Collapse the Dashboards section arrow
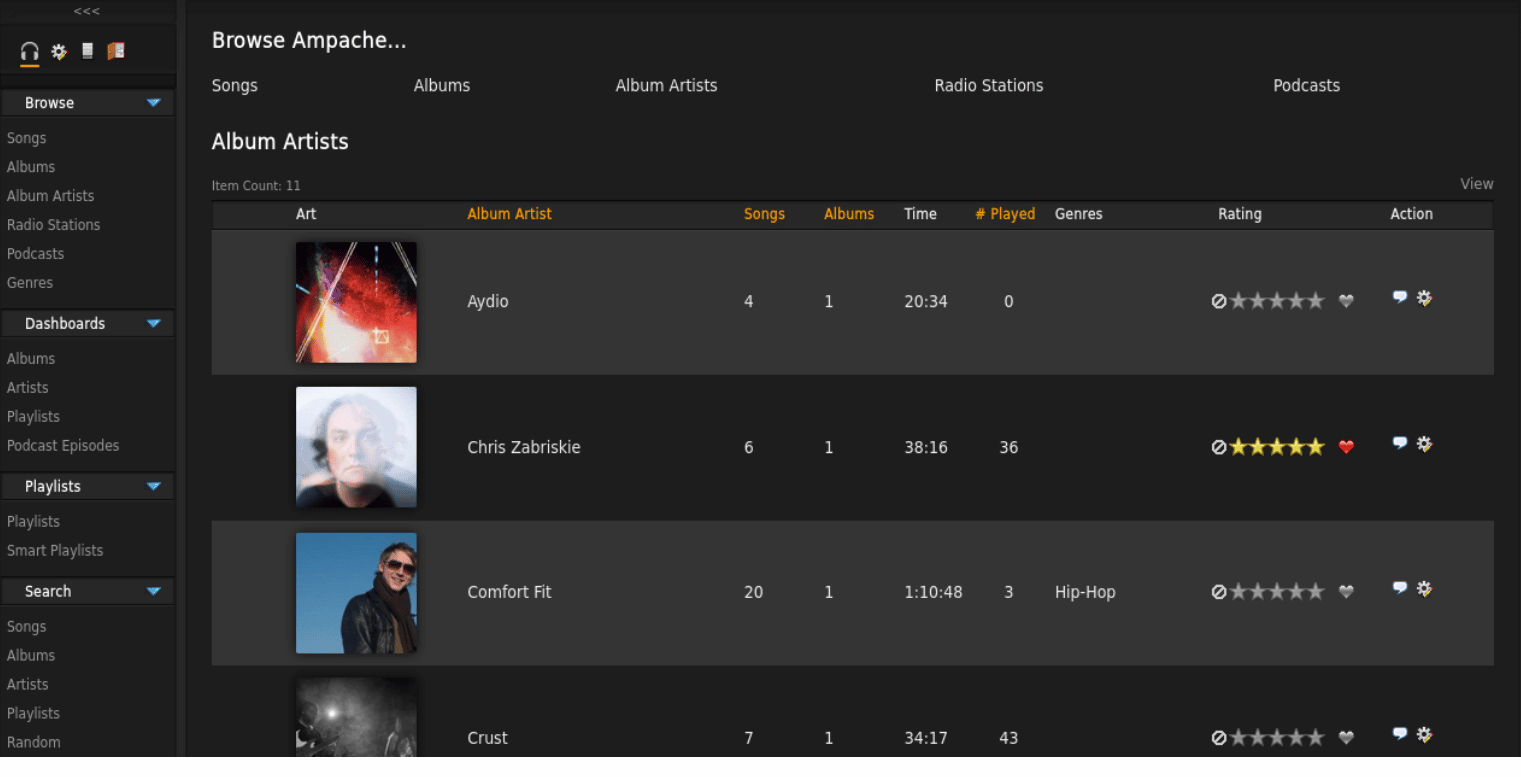Viewport: 1521px width, 777px height. click(153, 324)
